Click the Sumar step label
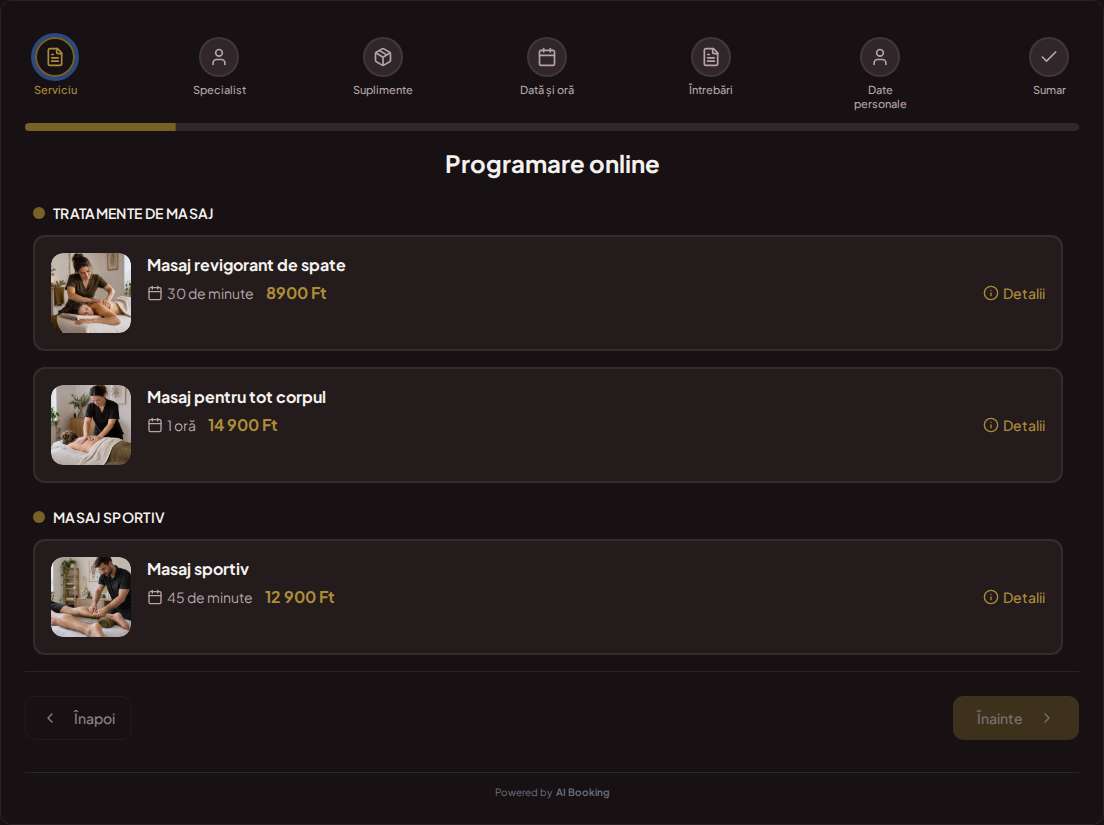Image resolution: width=1104 pixels, height=825 pixels. (x=1049, y=90)
